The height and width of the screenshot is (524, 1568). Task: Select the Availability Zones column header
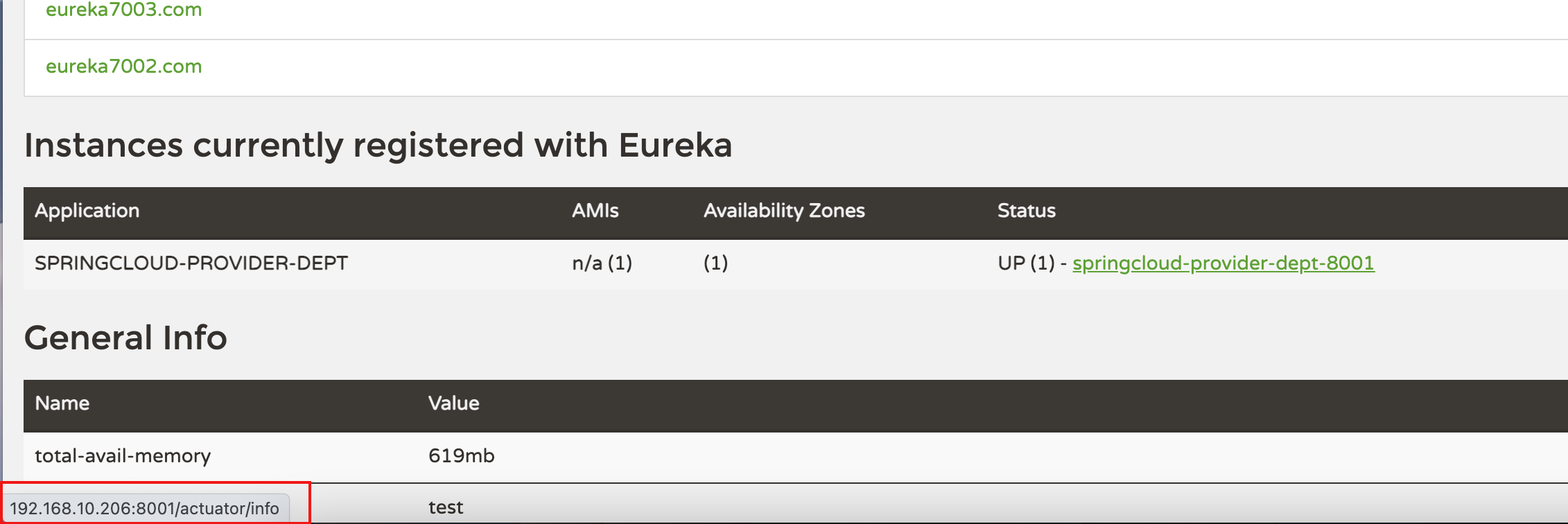[784, 211]
